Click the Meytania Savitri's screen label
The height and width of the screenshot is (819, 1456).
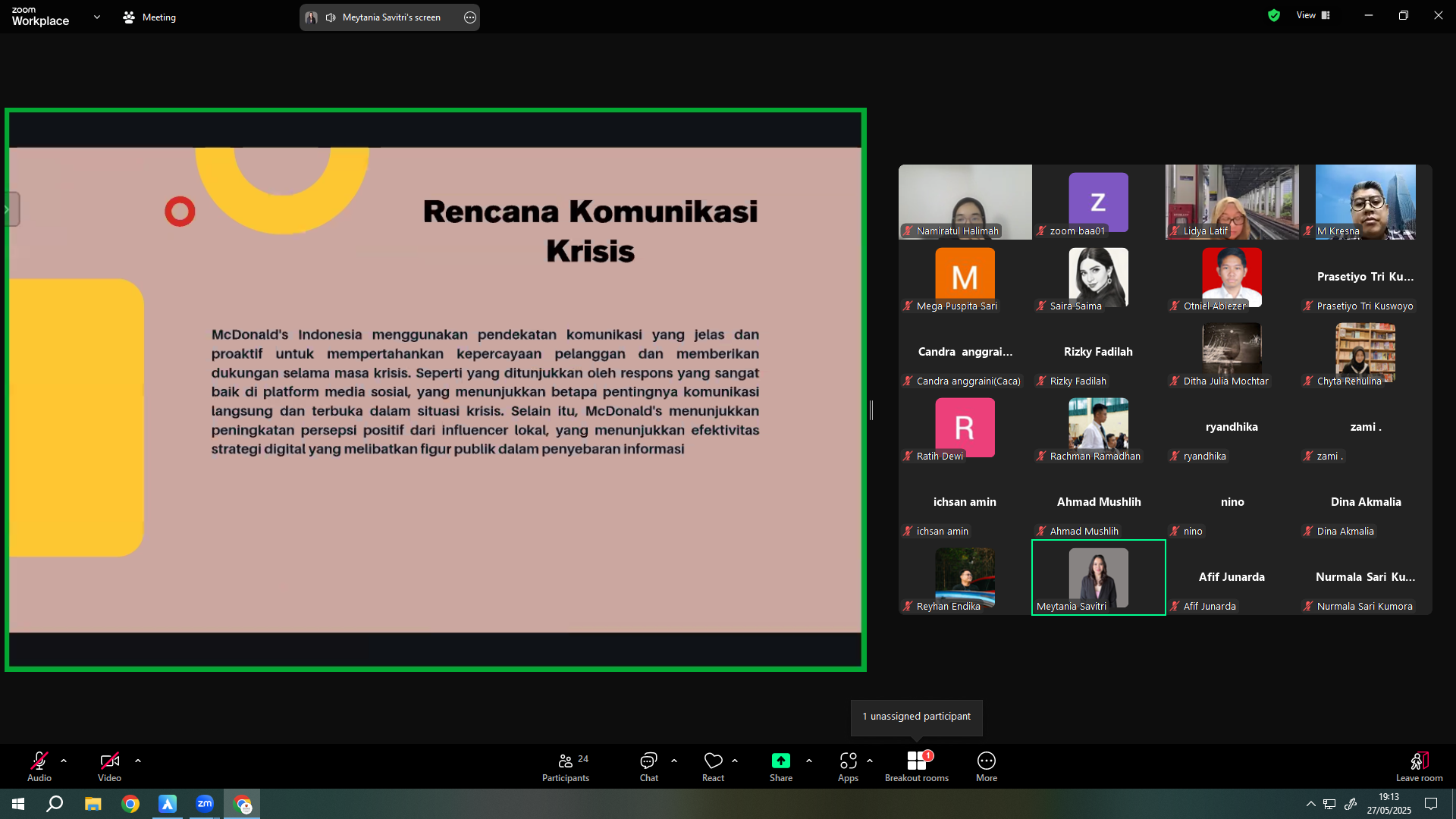point(391,17)
